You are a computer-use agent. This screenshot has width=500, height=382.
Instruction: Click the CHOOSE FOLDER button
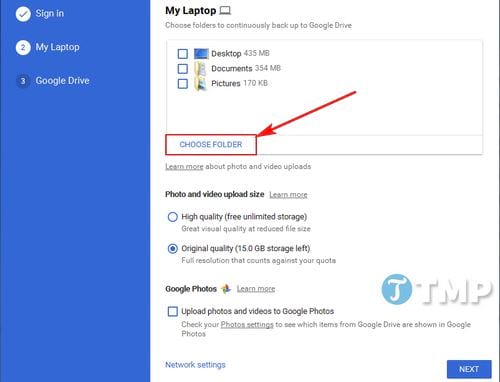(211, 145)
